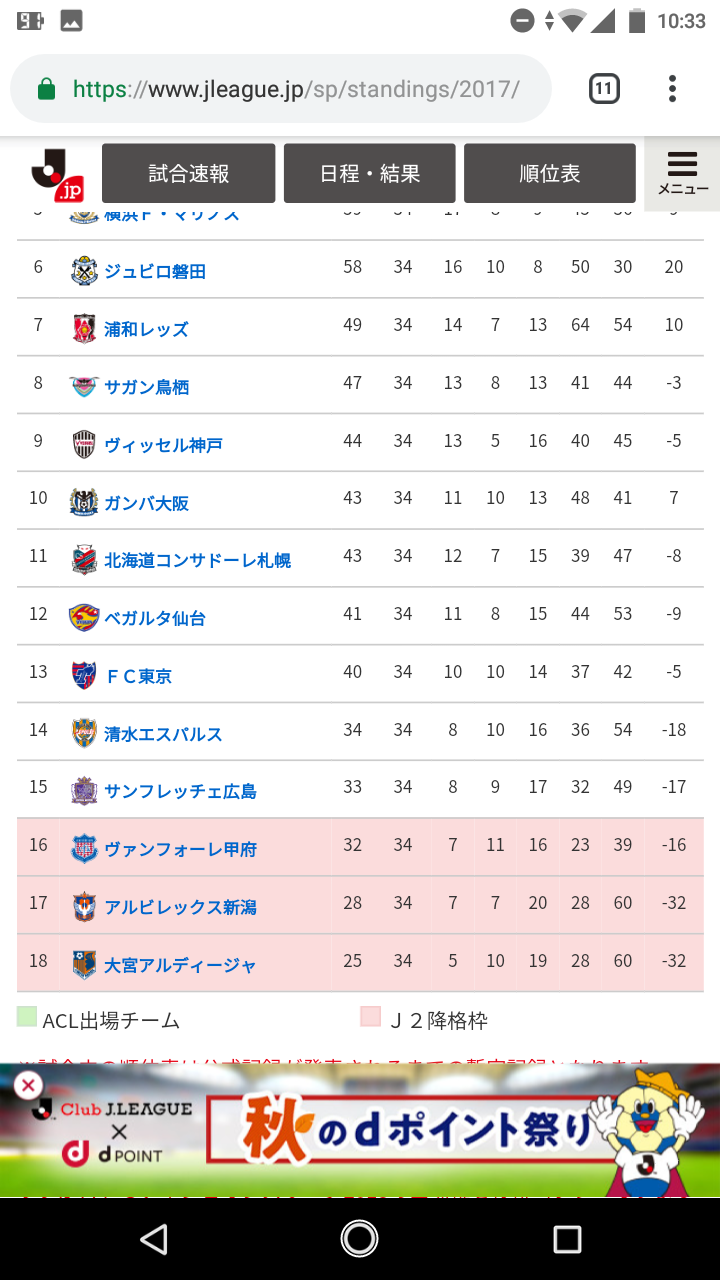Tap the J.League jp logo

coord(57,174)
